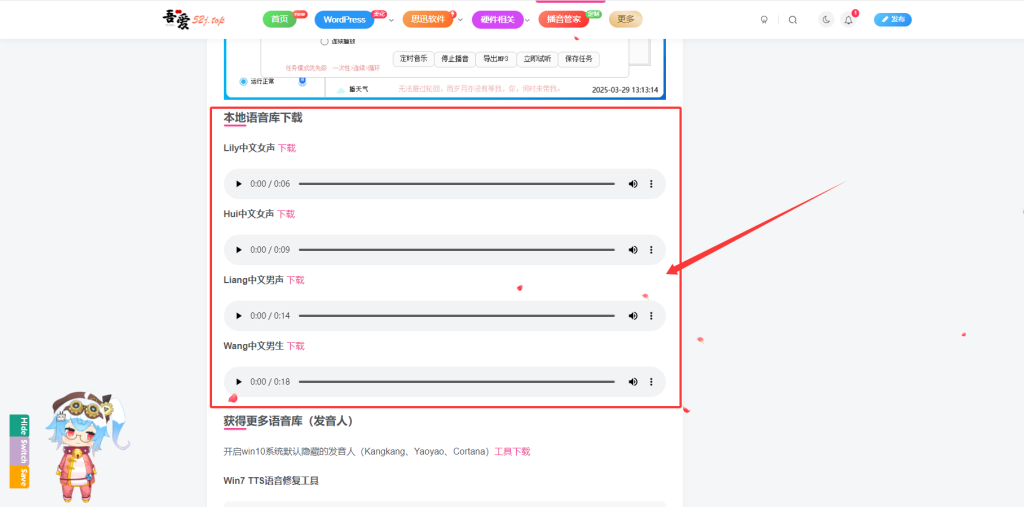This screenshot has height=507, width=1024.
Task: Expand the WordPress menu dropdown arrow
Action: click(x=391, y=20)
